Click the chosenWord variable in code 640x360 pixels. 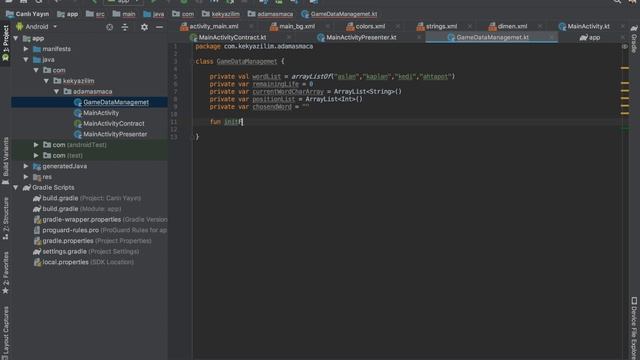coord(272,107)
